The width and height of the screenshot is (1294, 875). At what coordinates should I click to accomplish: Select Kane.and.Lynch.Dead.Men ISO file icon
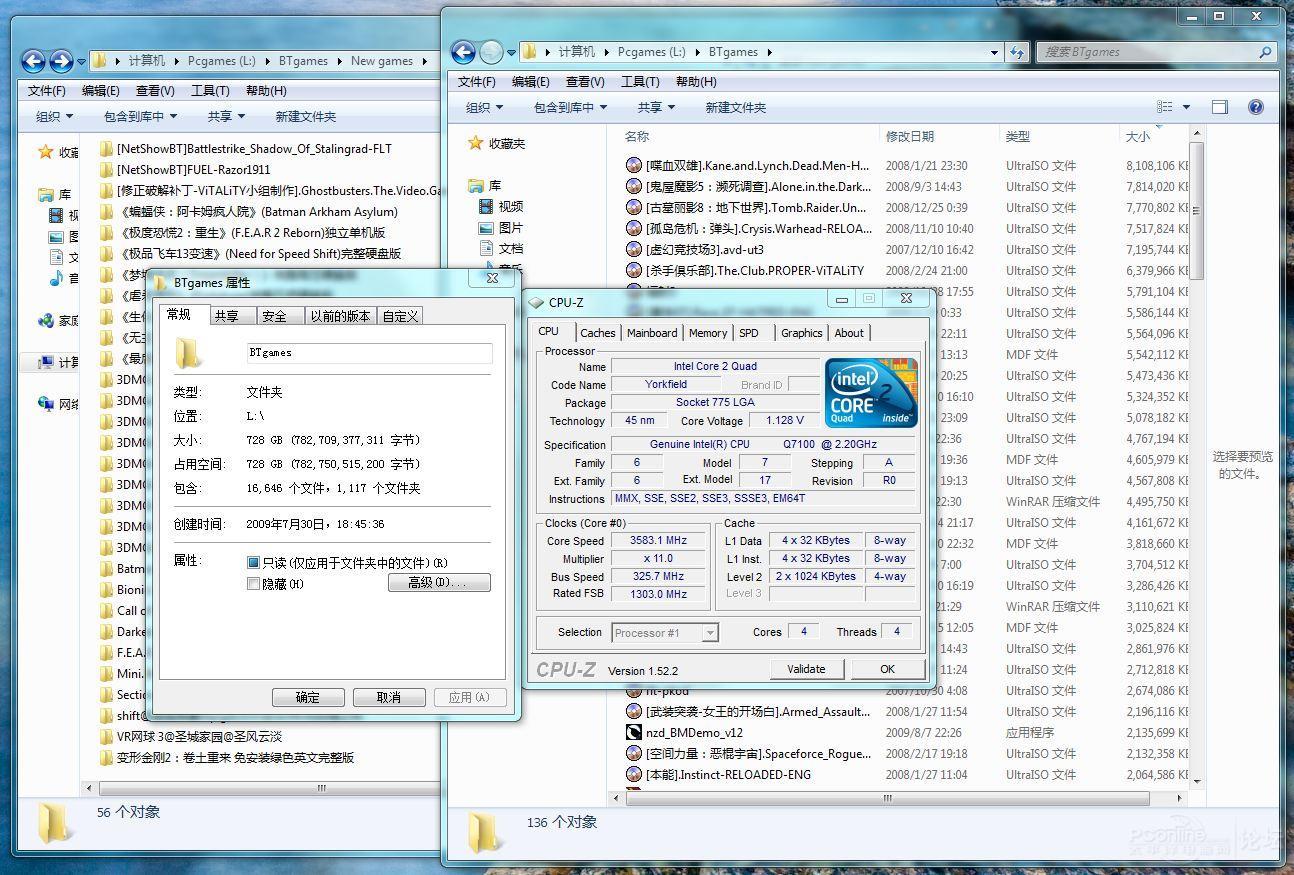633,165
